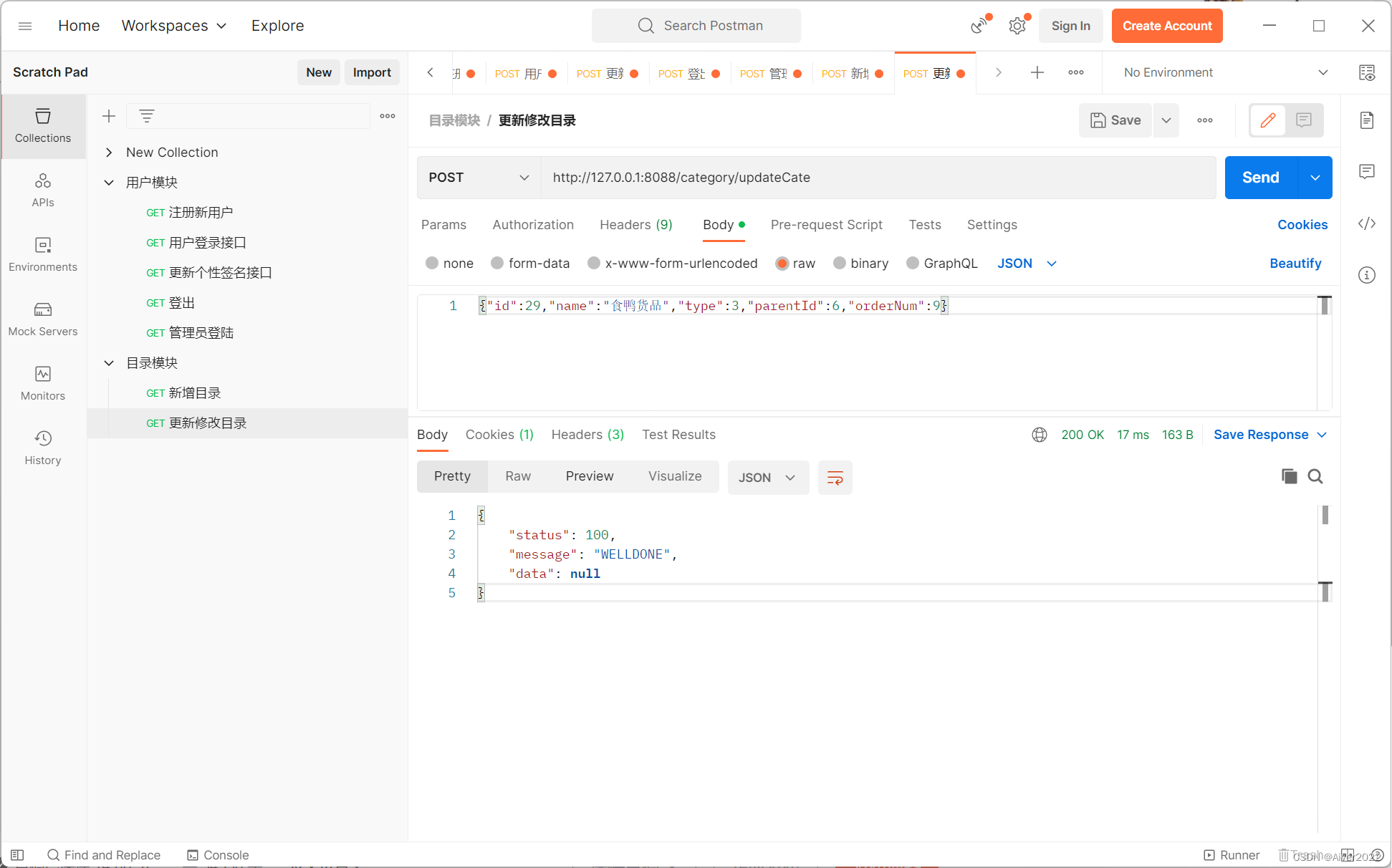The image size is (1392, 868).
Task: Copy response body to clipboard
Action: tap(1289, 476)
